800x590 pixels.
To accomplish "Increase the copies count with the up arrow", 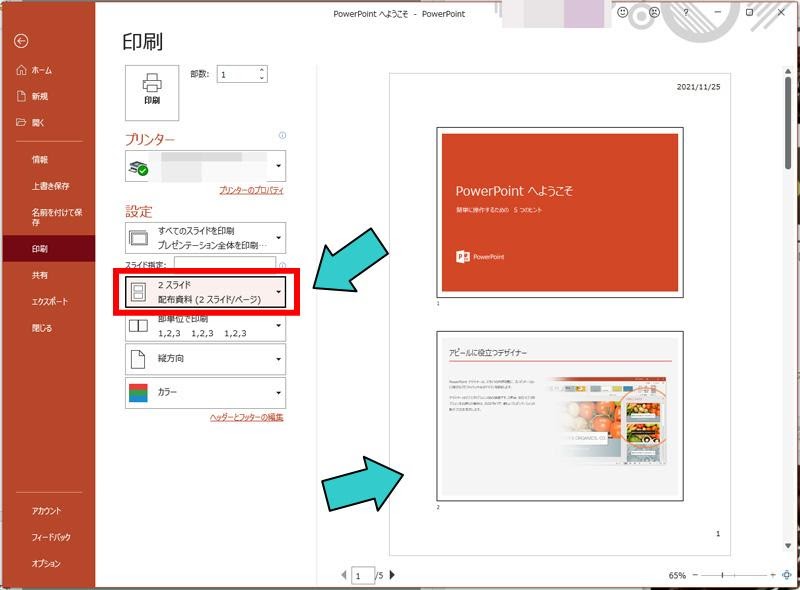I will (x=262, y=70).
